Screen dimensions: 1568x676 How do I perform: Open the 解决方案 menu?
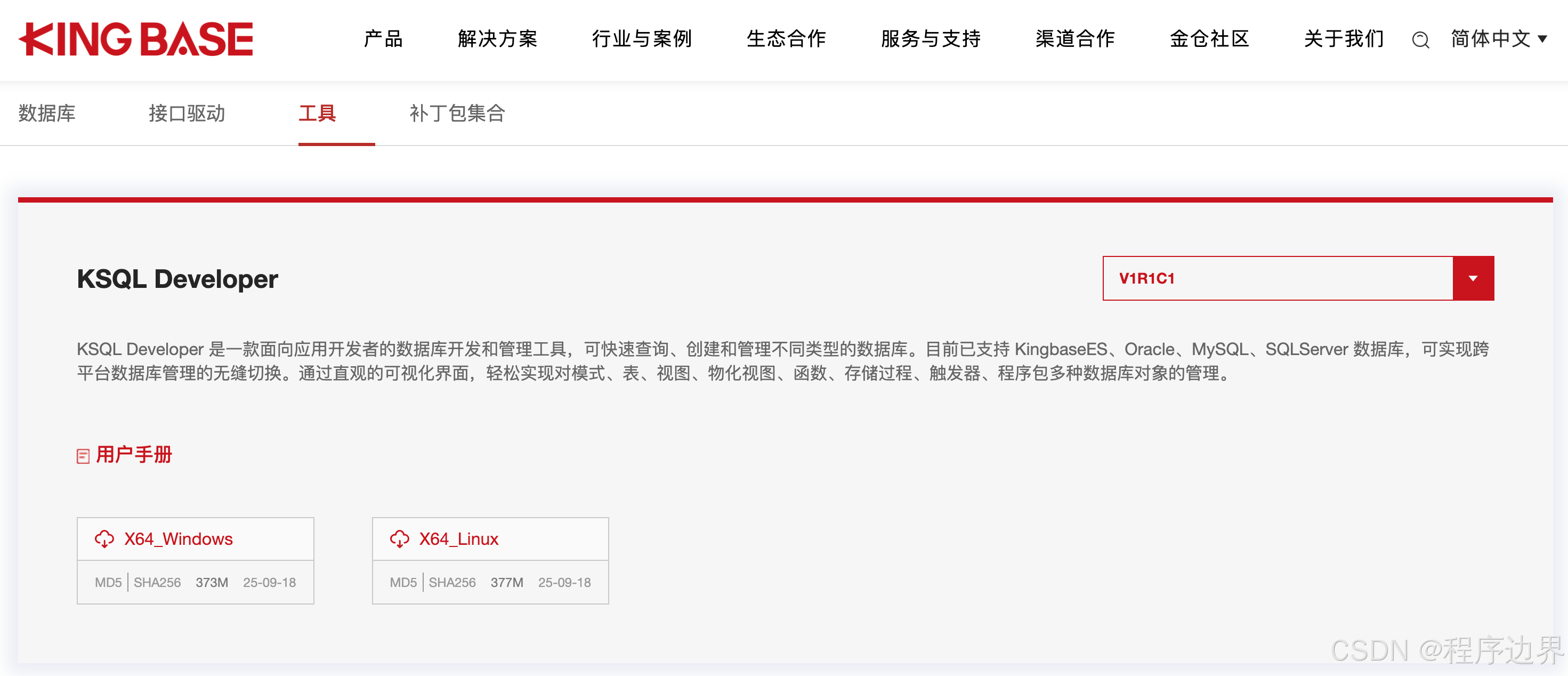point(497,39)
